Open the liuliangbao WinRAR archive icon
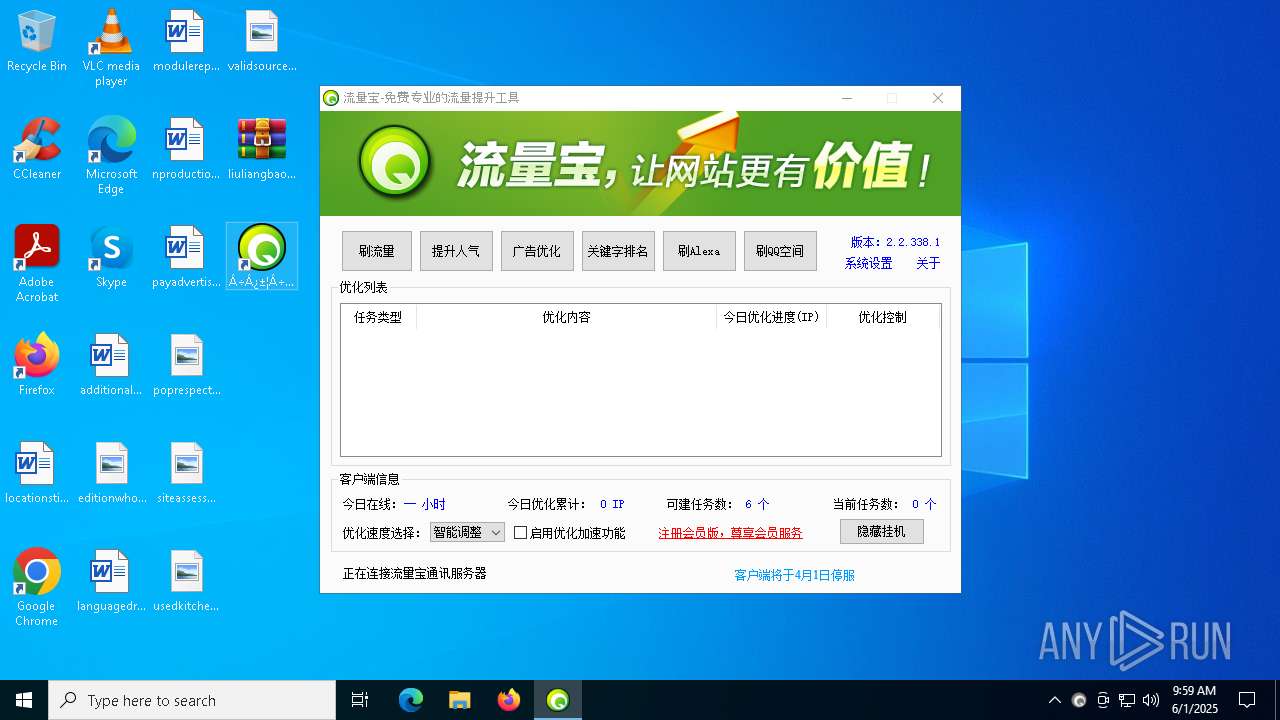1280x720 pixels. click(x=262, y=149)
